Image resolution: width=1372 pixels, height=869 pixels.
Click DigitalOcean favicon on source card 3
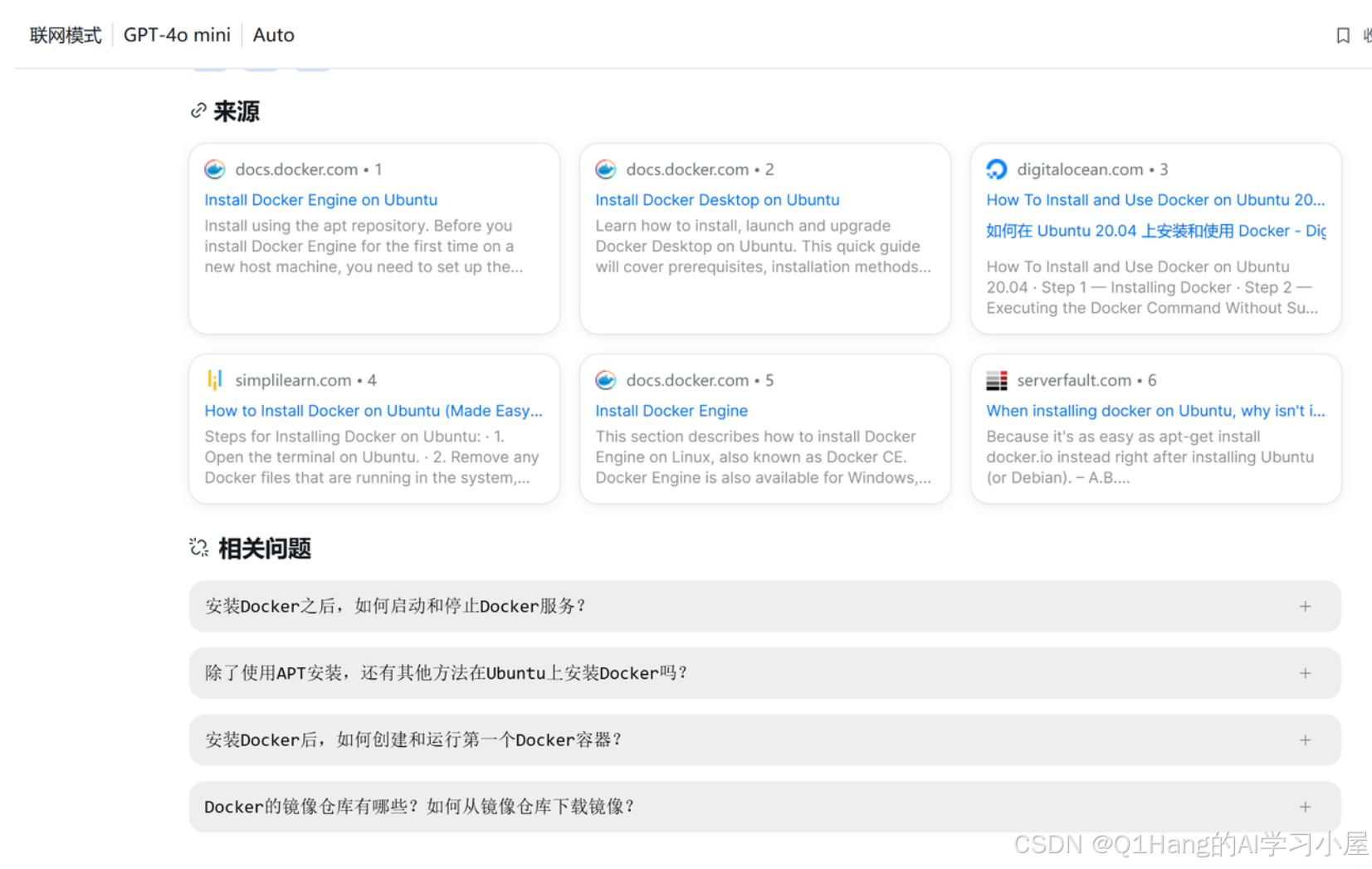(x=997, y=169)
